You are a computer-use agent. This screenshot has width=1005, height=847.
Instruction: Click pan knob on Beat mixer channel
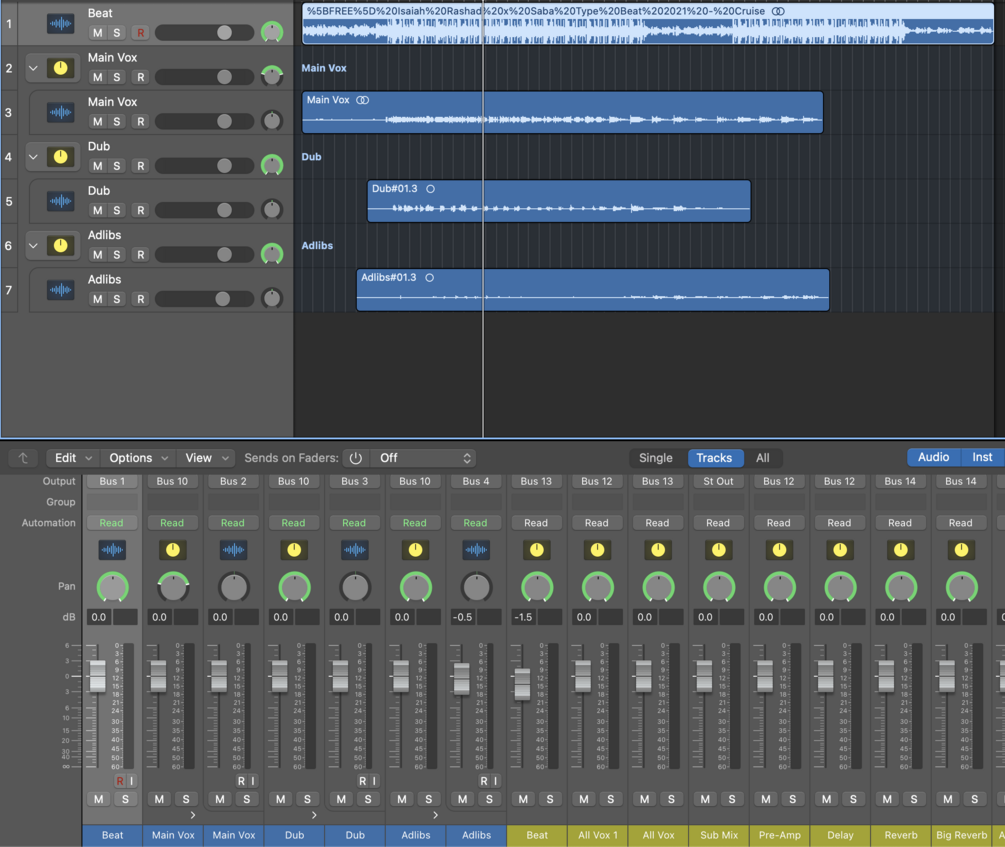click(x=112, y=587)
